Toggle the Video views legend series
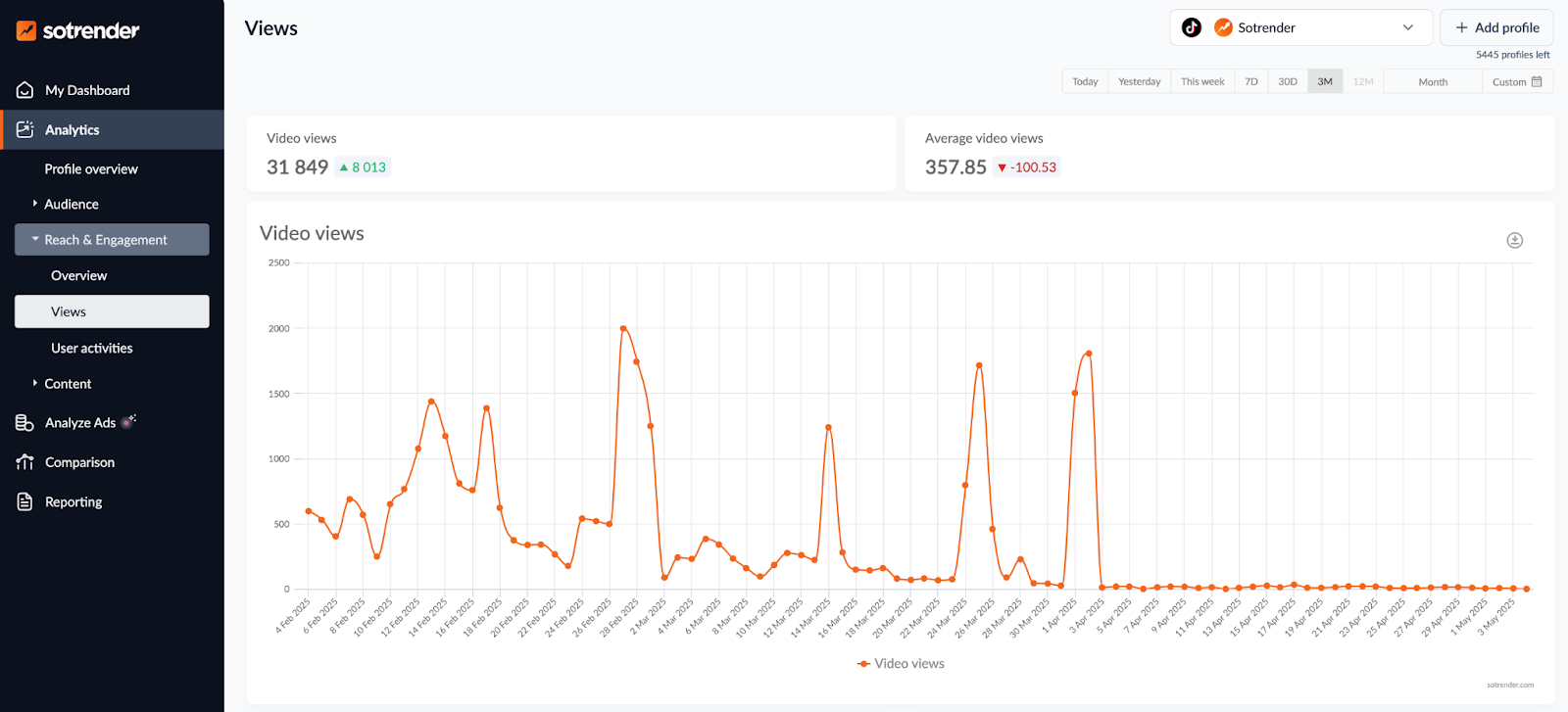 [901, 664]
